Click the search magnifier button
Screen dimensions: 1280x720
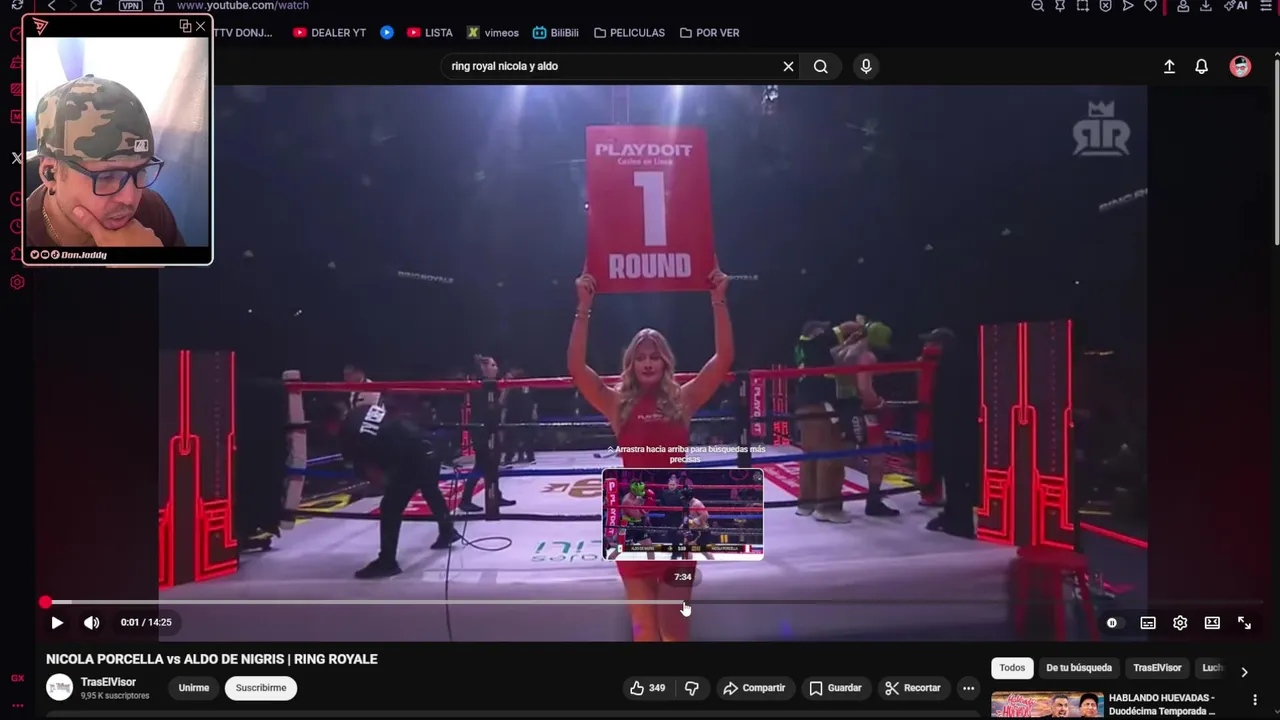tap(821, 66)
